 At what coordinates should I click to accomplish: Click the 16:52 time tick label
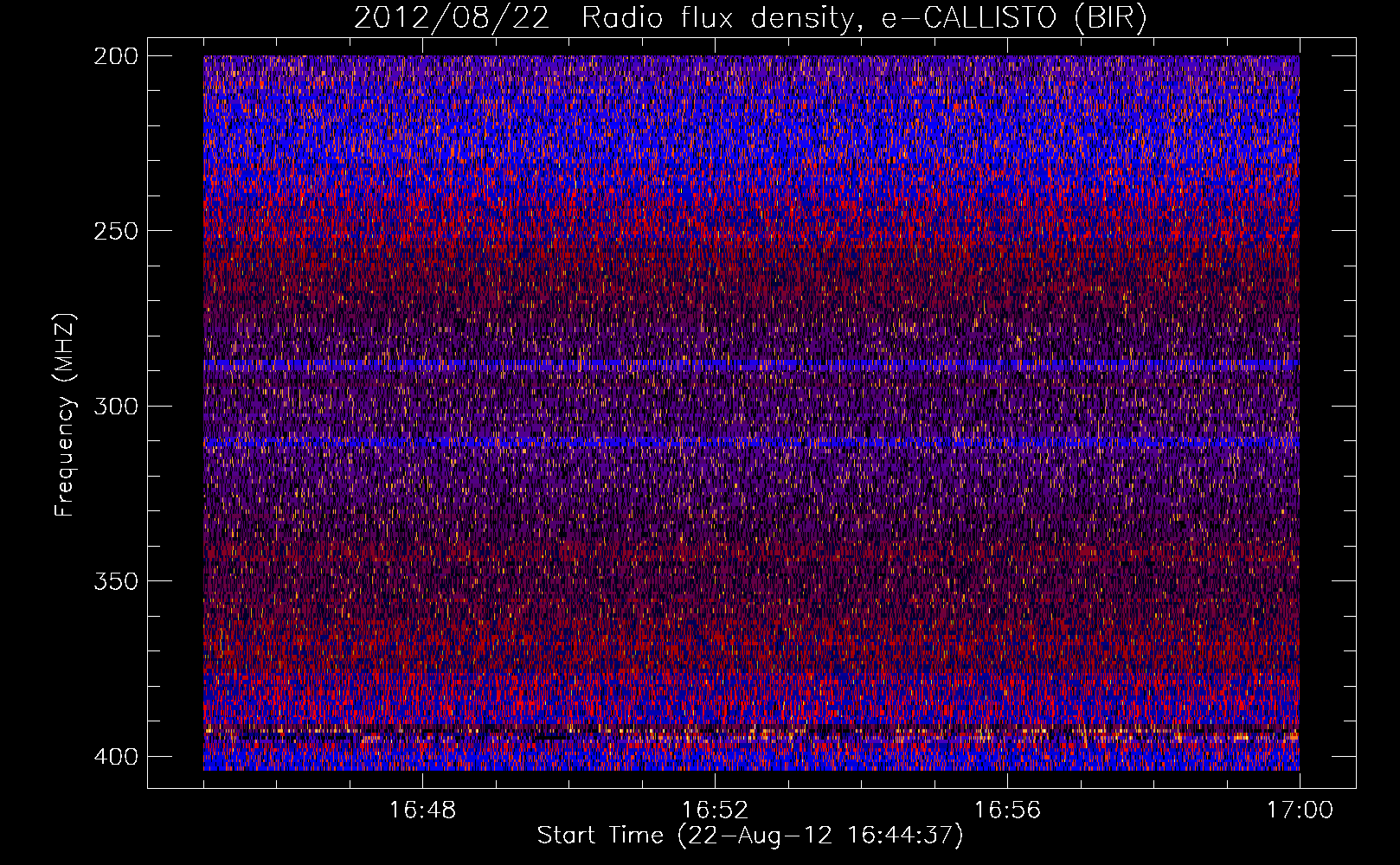[715, 811]
